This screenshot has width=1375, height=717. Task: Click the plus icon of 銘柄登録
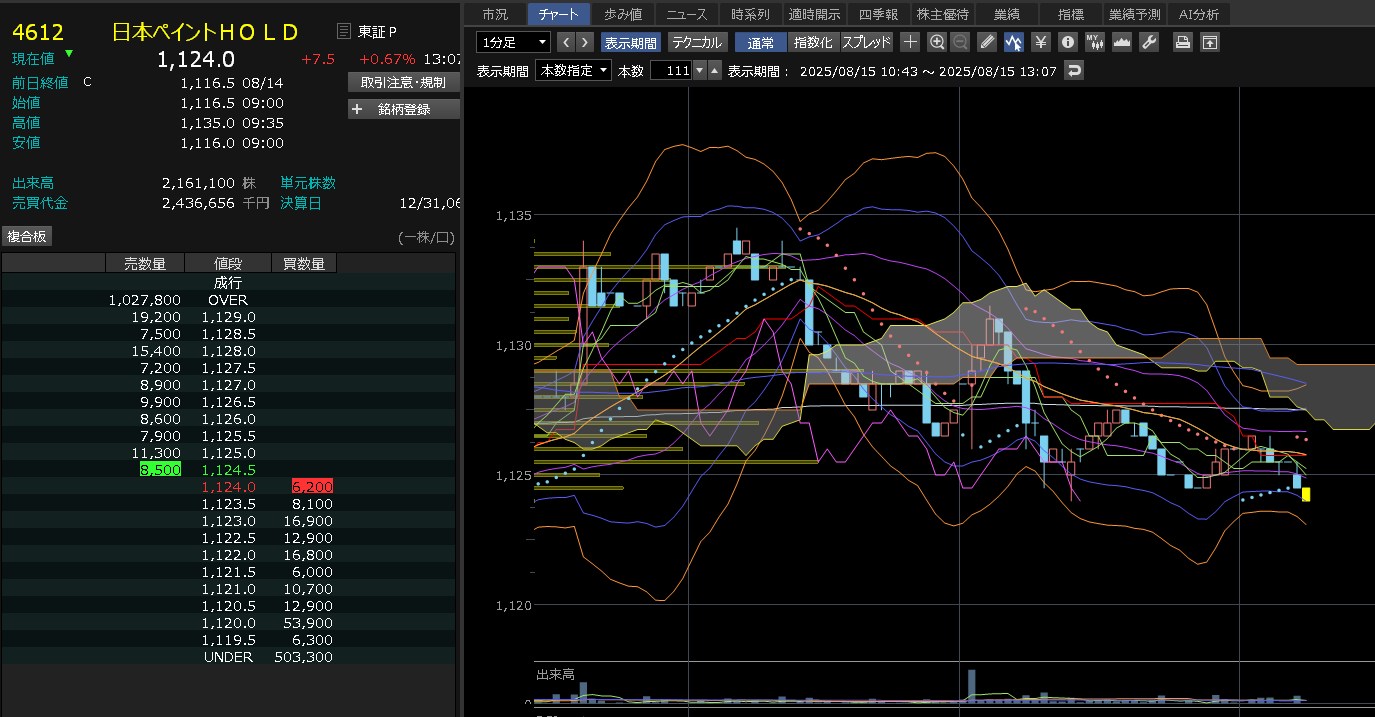357,109
